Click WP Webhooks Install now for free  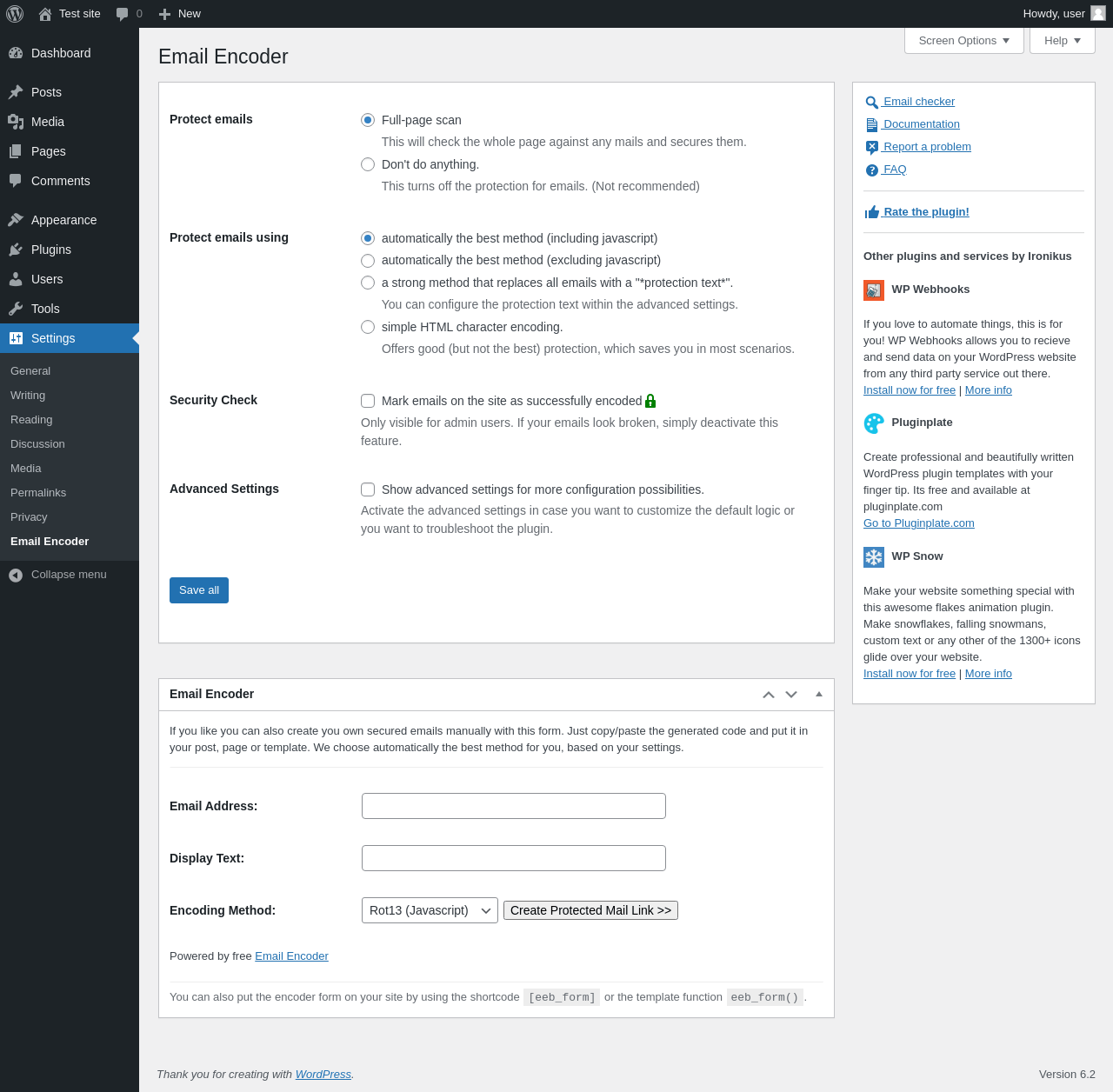coord(910,390)
